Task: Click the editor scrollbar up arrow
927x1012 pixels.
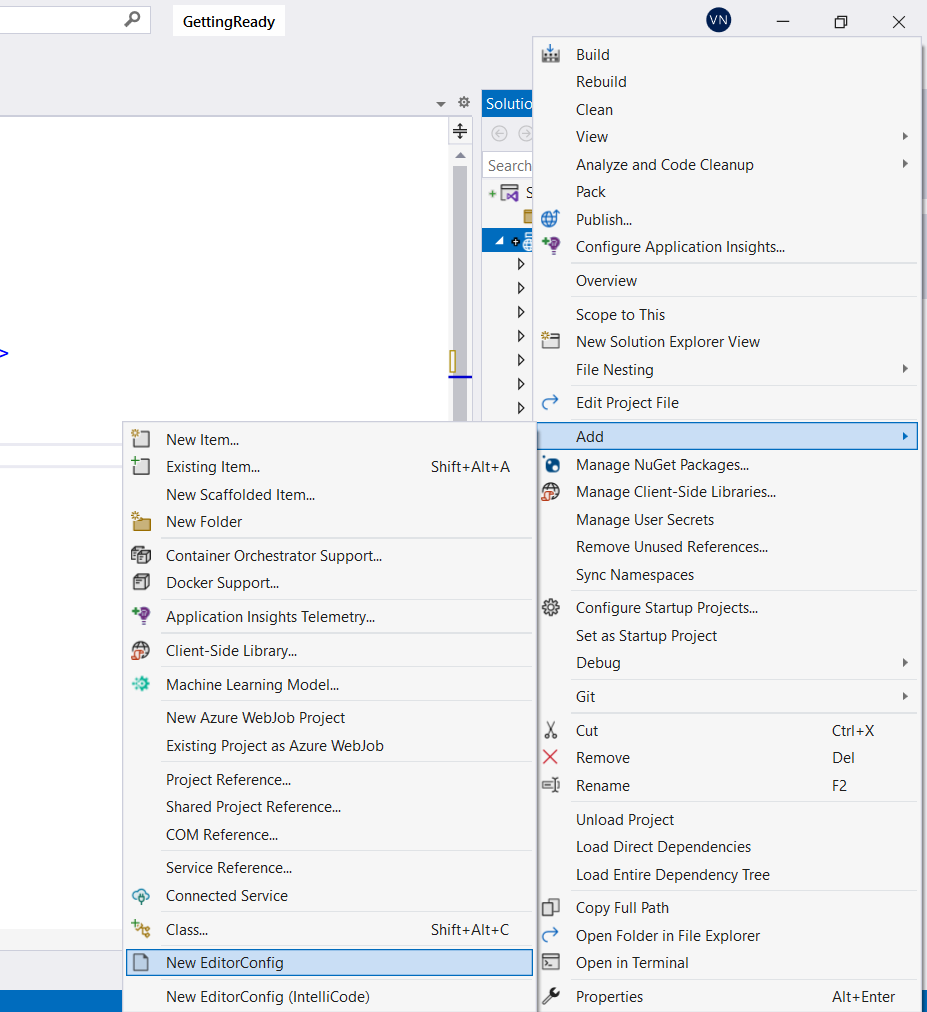Action: click(460, 155)
